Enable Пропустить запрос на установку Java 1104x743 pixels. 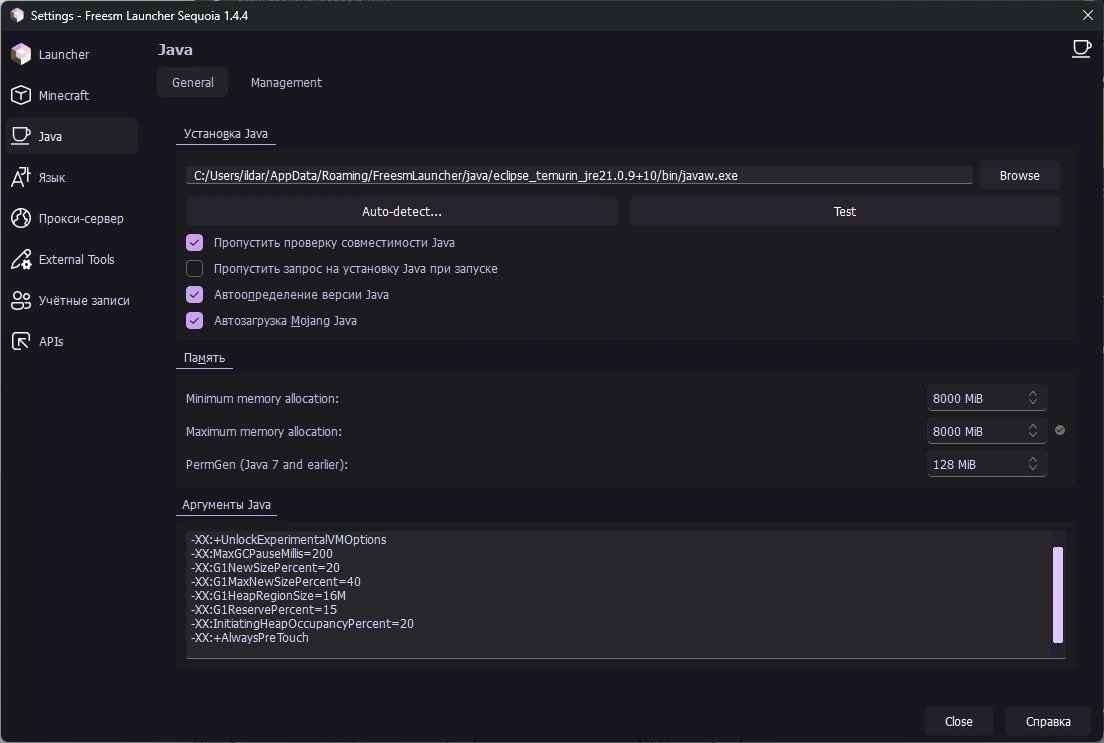[195, 269]
